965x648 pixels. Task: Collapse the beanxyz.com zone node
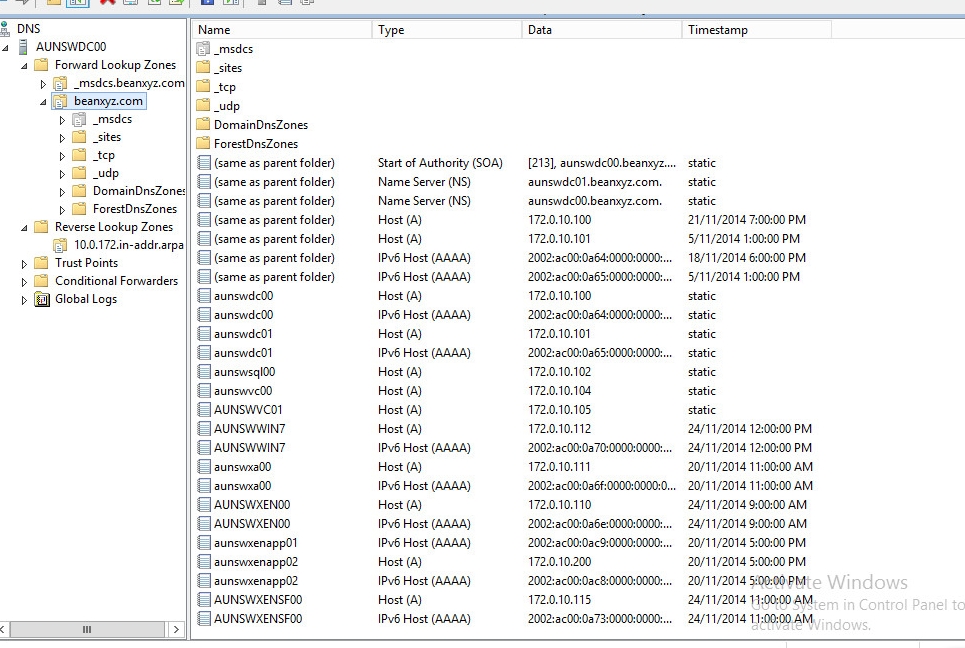pos(43,102)
